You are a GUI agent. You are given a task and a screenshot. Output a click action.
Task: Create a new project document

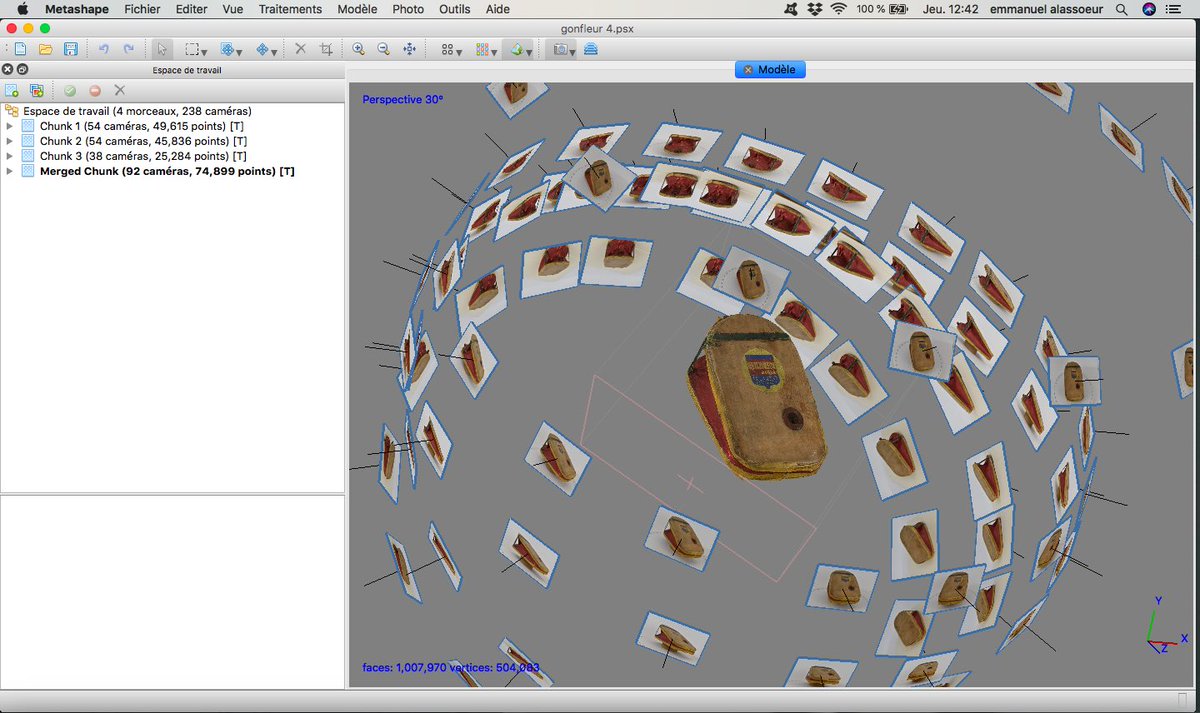tap(20, 49)
